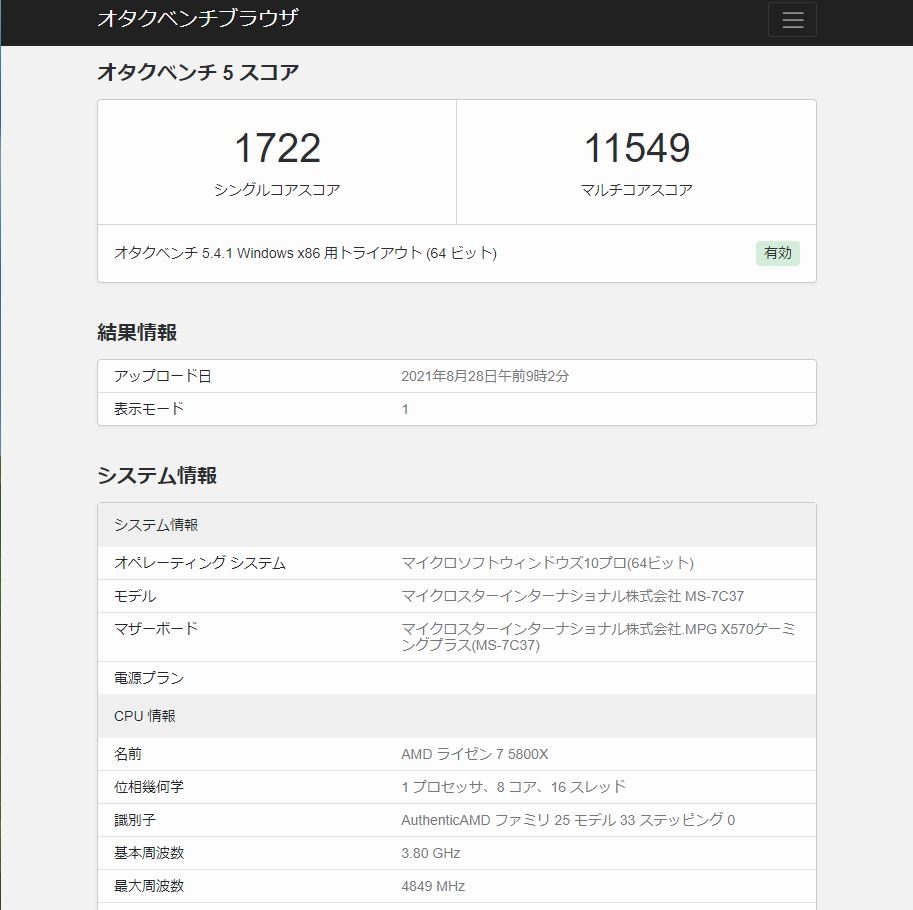Select the 4849 MHz maximum frequency value
The width and height of the screenshot is (913, 910).
pos(433,886)
